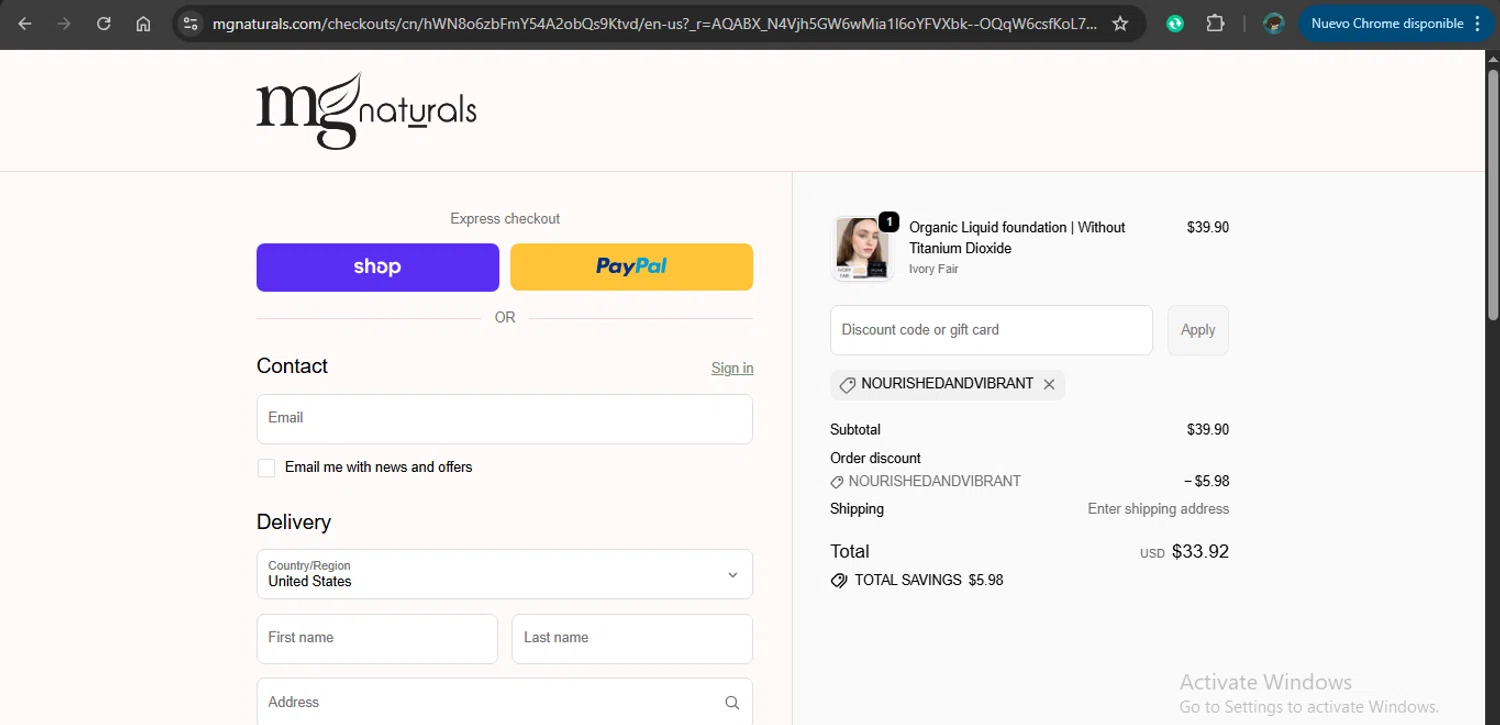Screen dimensions: 1500x725
Task: Click the Total Savings tag icon
Action: tap(839, 581)
